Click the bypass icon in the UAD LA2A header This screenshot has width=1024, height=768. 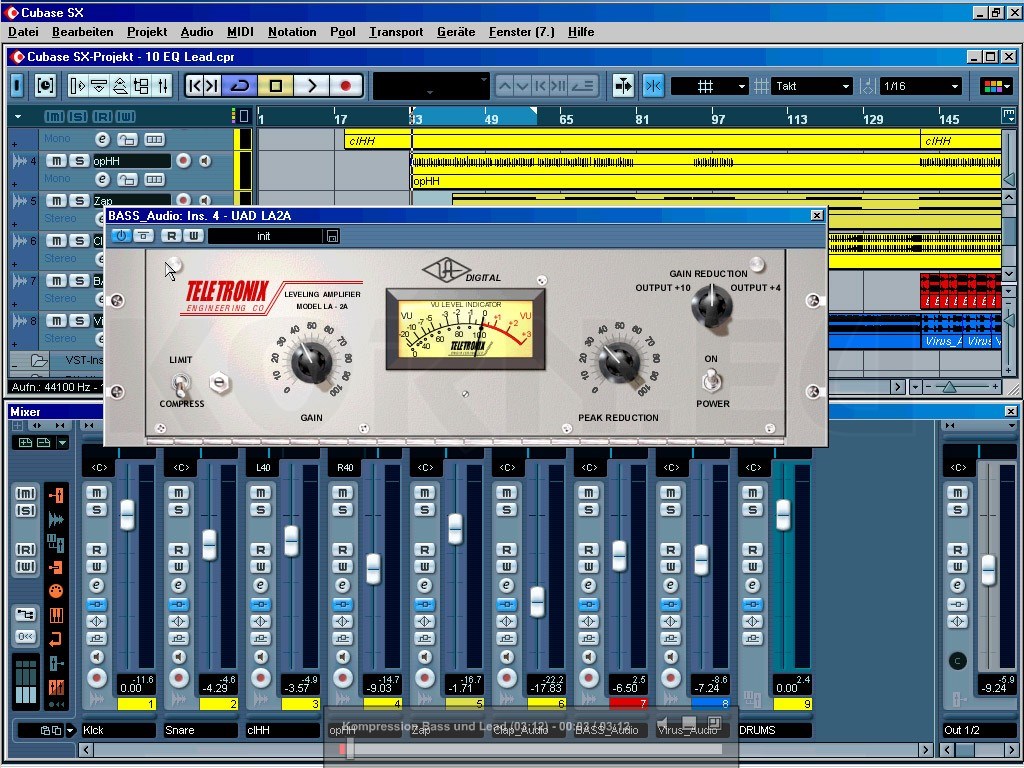(144, 236)
